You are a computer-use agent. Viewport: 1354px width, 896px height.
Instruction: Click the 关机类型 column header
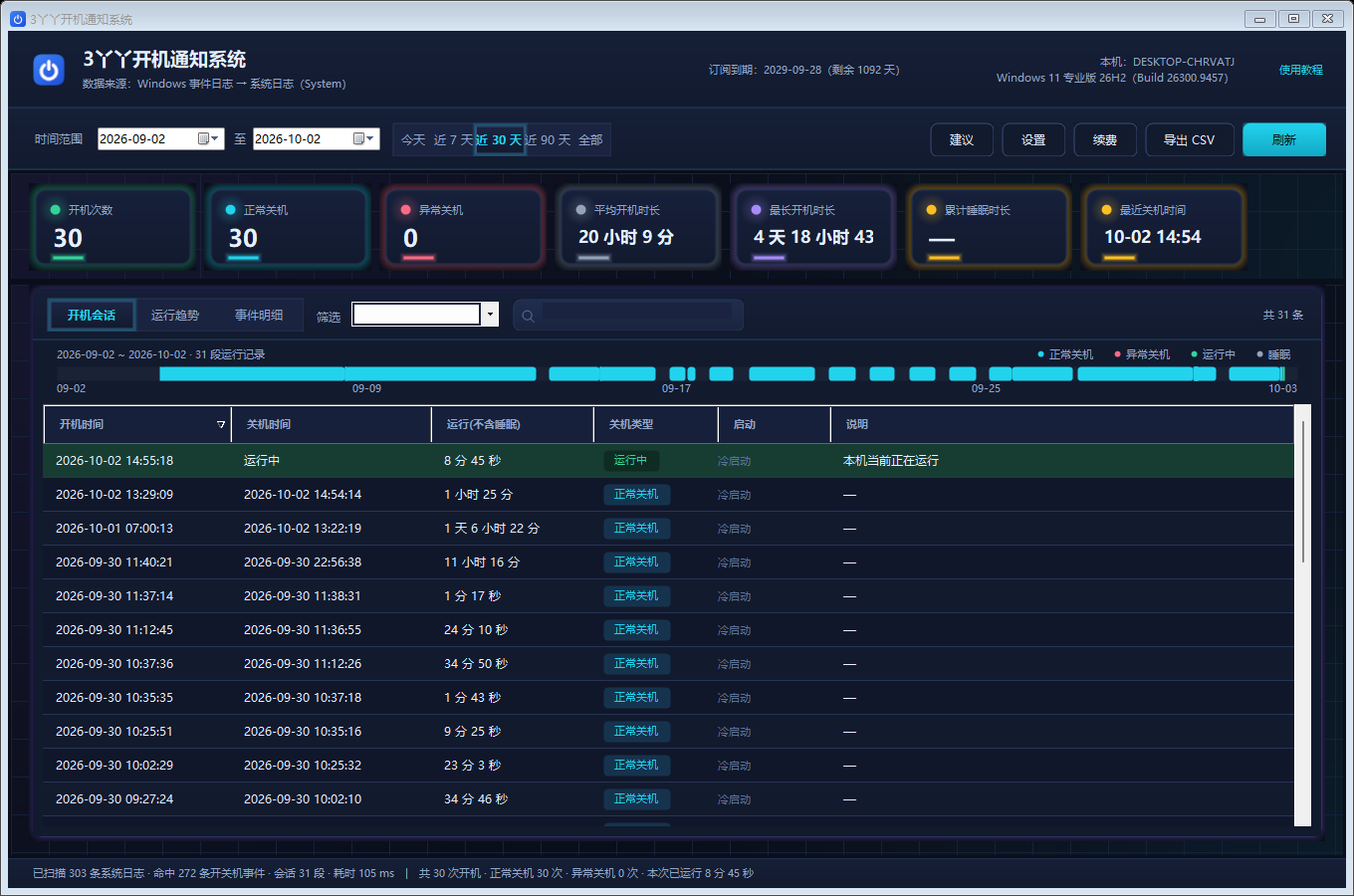pyautogui.click(x=656, y=424)
